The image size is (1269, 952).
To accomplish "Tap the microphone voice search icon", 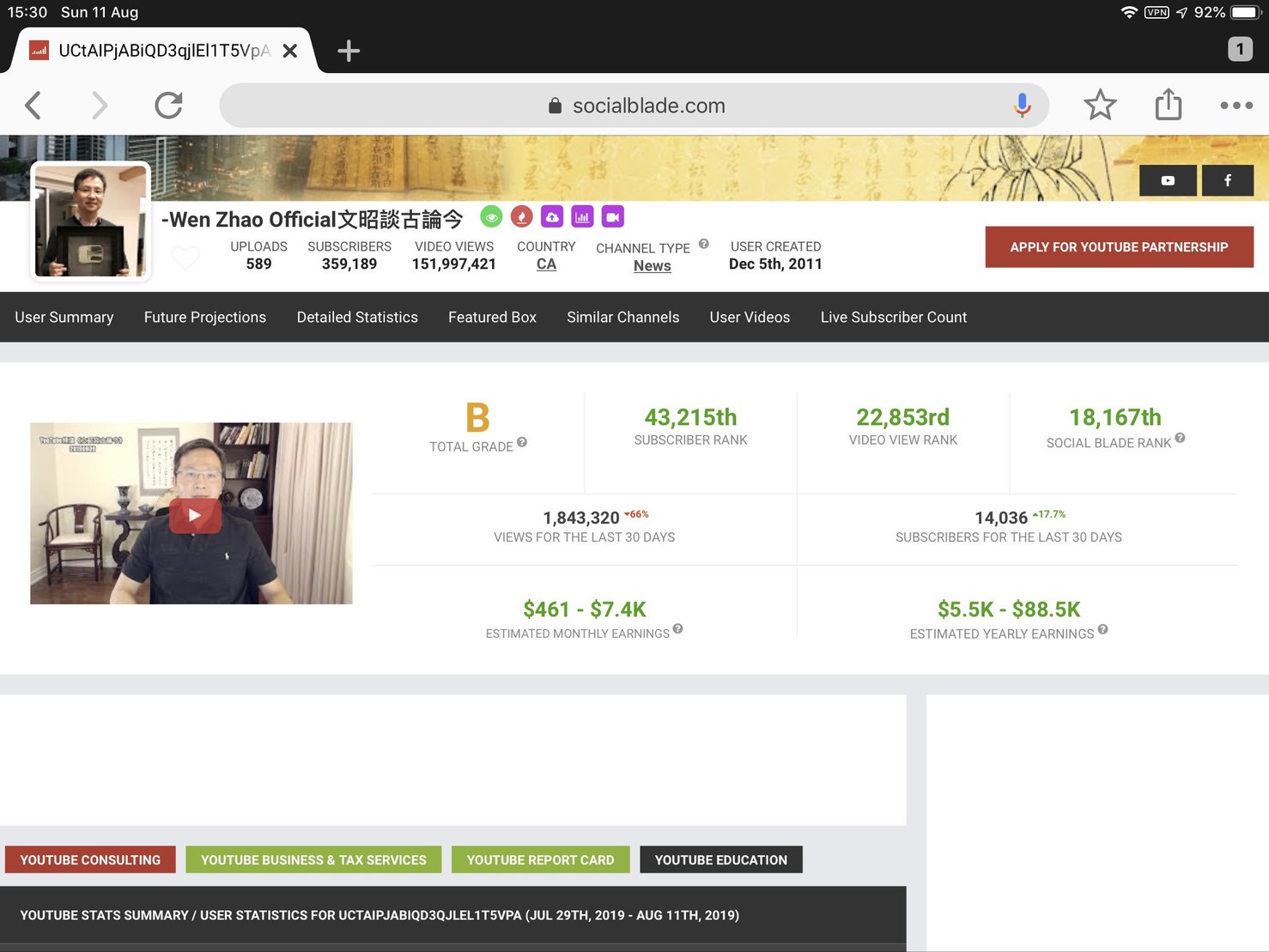I will click(x=1022, y=105).
